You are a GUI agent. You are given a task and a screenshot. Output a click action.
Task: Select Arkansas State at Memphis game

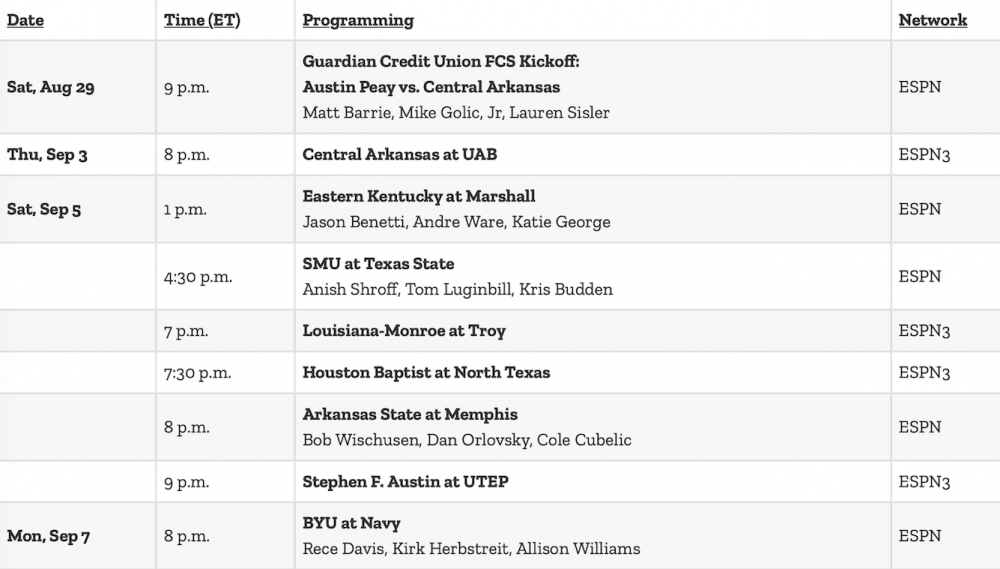tap(410, 415)
